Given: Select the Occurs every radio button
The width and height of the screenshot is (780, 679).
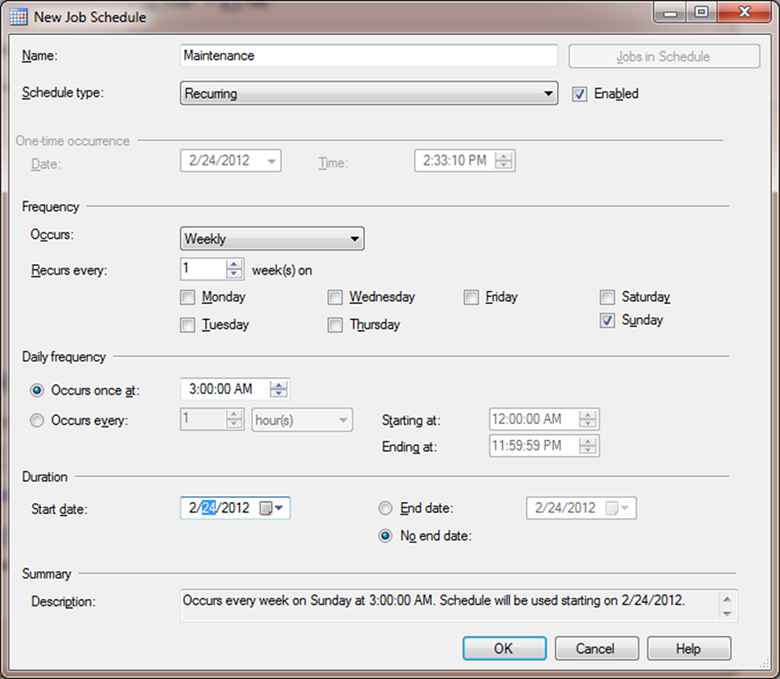Looking at the screenshot, I should tap(37, 420).
